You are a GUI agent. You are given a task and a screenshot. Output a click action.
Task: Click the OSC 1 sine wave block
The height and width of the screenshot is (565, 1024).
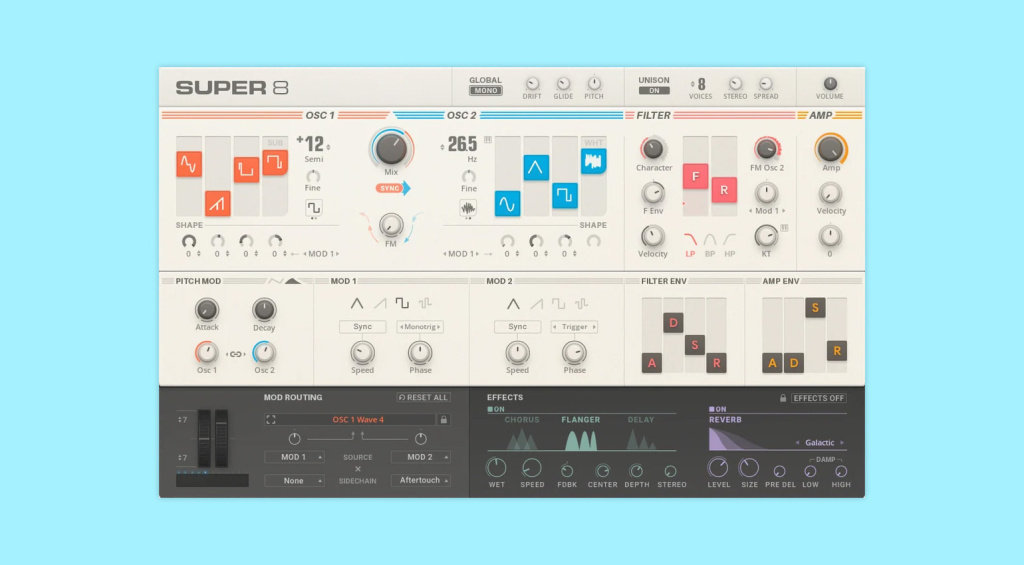point(189,164)
